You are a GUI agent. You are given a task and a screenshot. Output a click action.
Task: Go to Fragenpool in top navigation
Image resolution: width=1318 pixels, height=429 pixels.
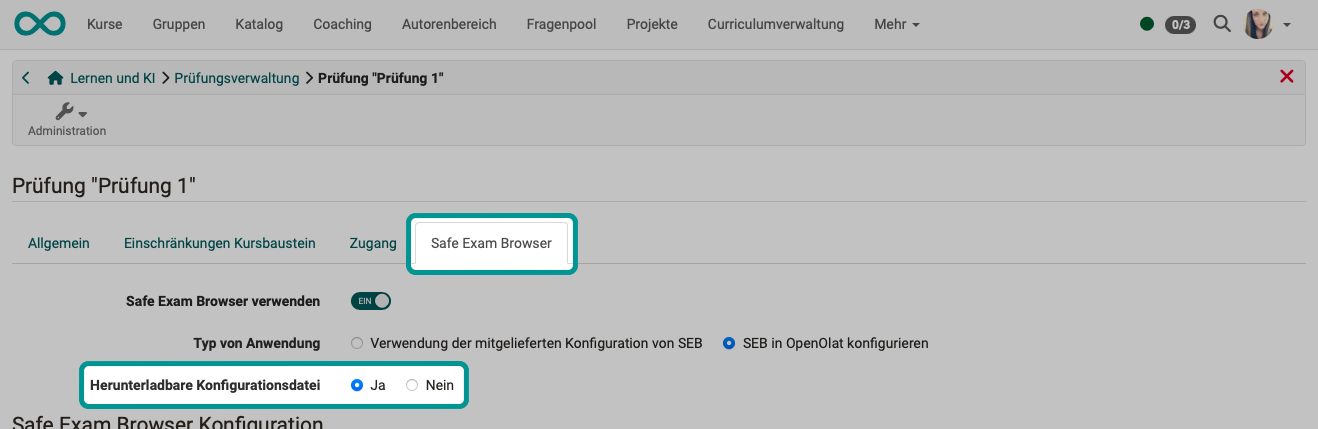[561, 24]
